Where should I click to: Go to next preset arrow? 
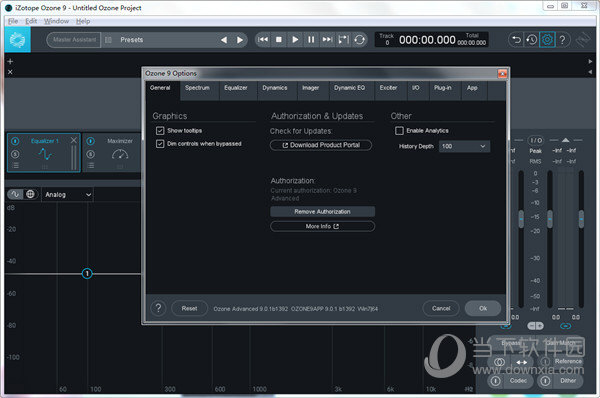coord(240,40)
